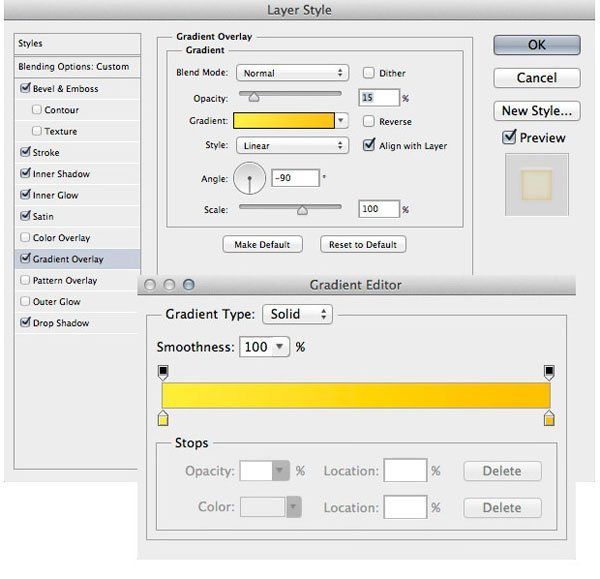The width and height of the screenshot is (600, 579).
Task: Open the Stops Opacity dropdown arrow
Action: click(x=280, y=470)
